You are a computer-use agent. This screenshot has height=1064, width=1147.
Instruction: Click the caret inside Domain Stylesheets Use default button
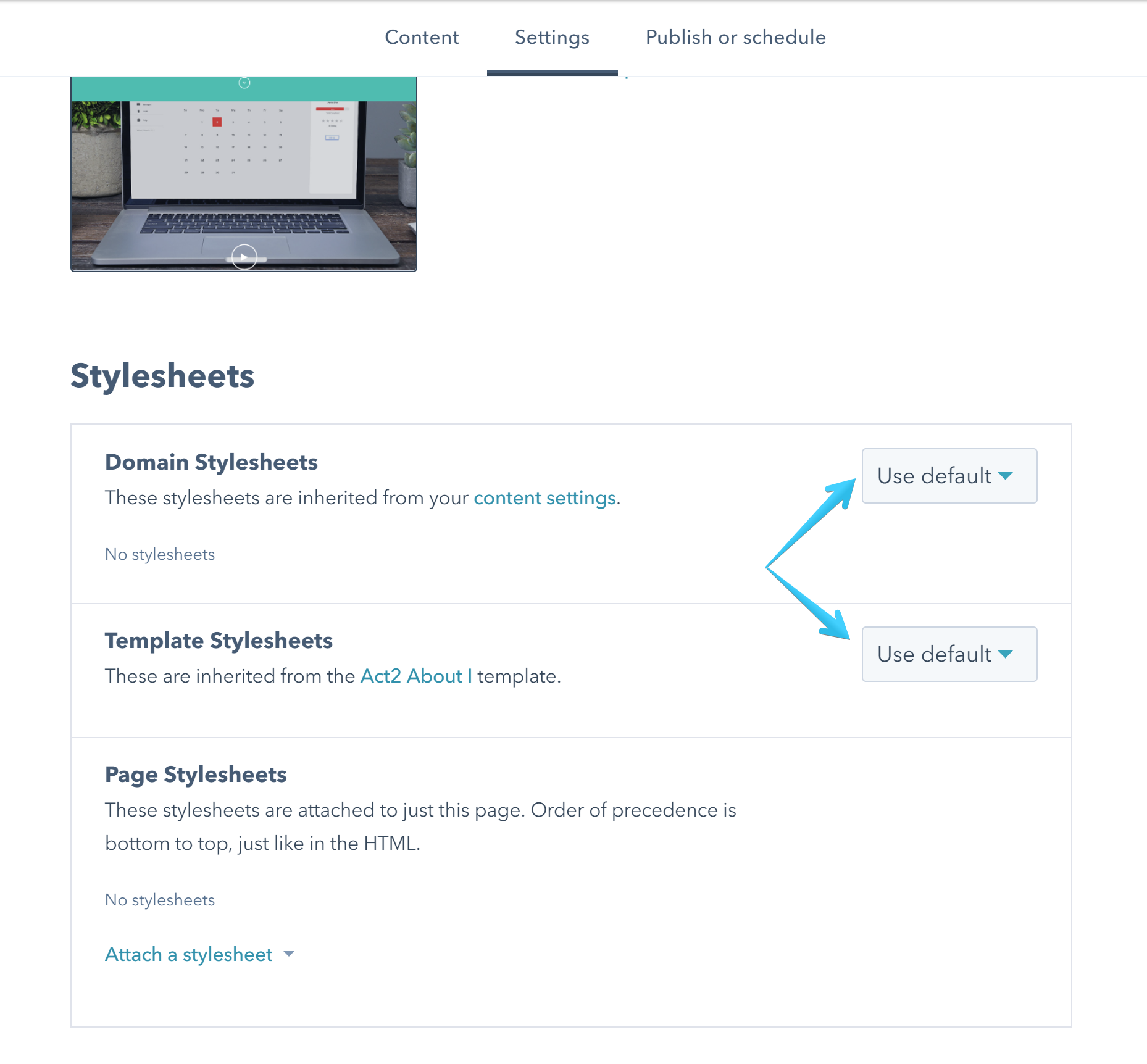[1006, 476]
